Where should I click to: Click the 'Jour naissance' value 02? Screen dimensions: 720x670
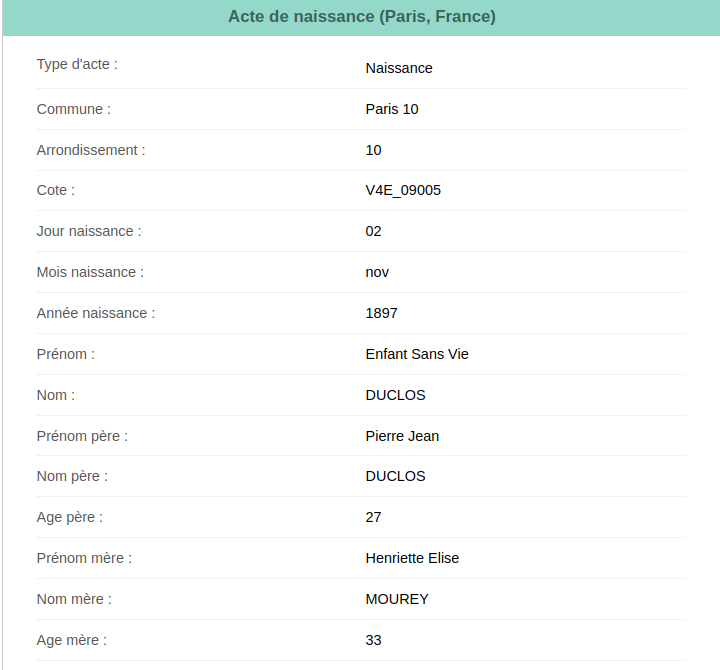pos(373,231)
